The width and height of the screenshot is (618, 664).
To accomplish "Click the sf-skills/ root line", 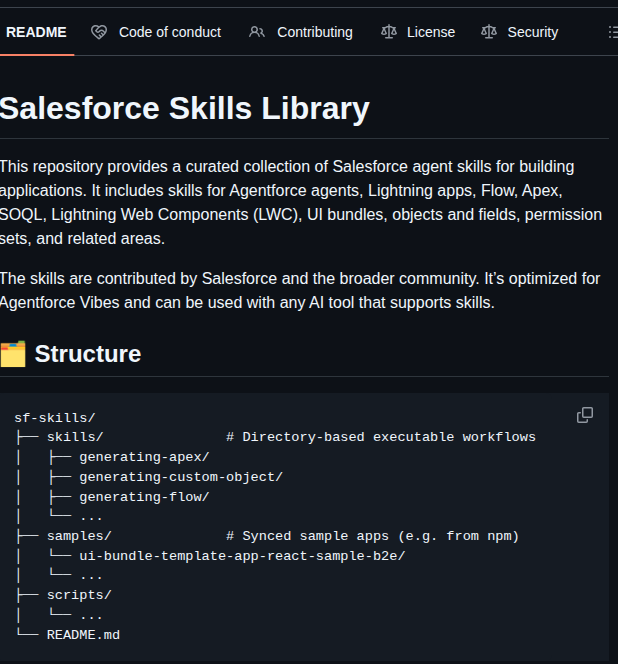I will 55,418.
